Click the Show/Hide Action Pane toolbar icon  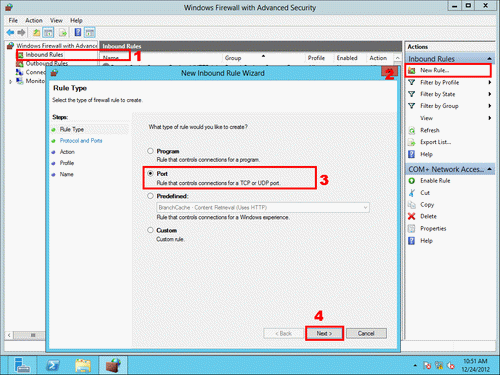[90, 32]
